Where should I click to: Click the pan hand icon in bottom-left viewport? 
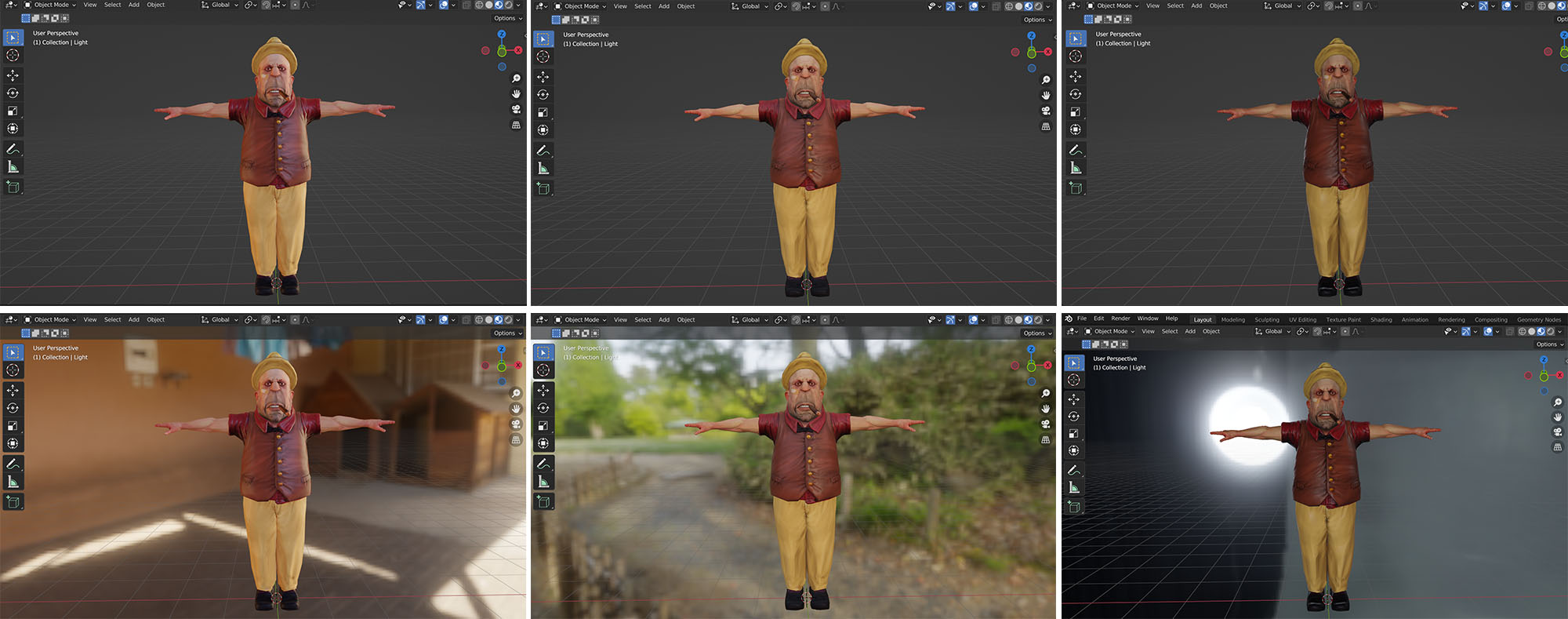[x=516, y=409]
